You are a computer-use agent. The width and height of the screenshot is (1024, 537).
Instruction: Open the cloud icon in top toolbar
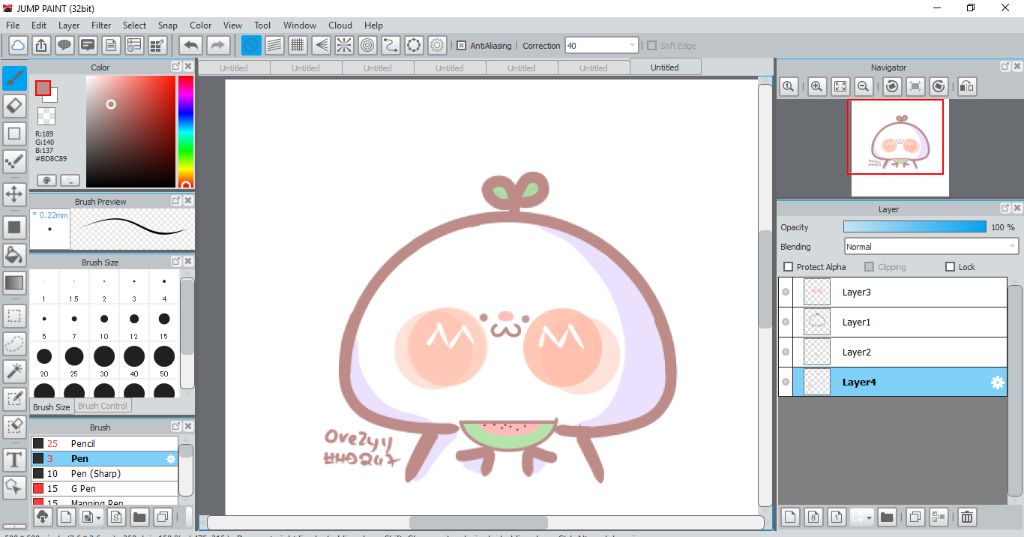tap(18, 45)
